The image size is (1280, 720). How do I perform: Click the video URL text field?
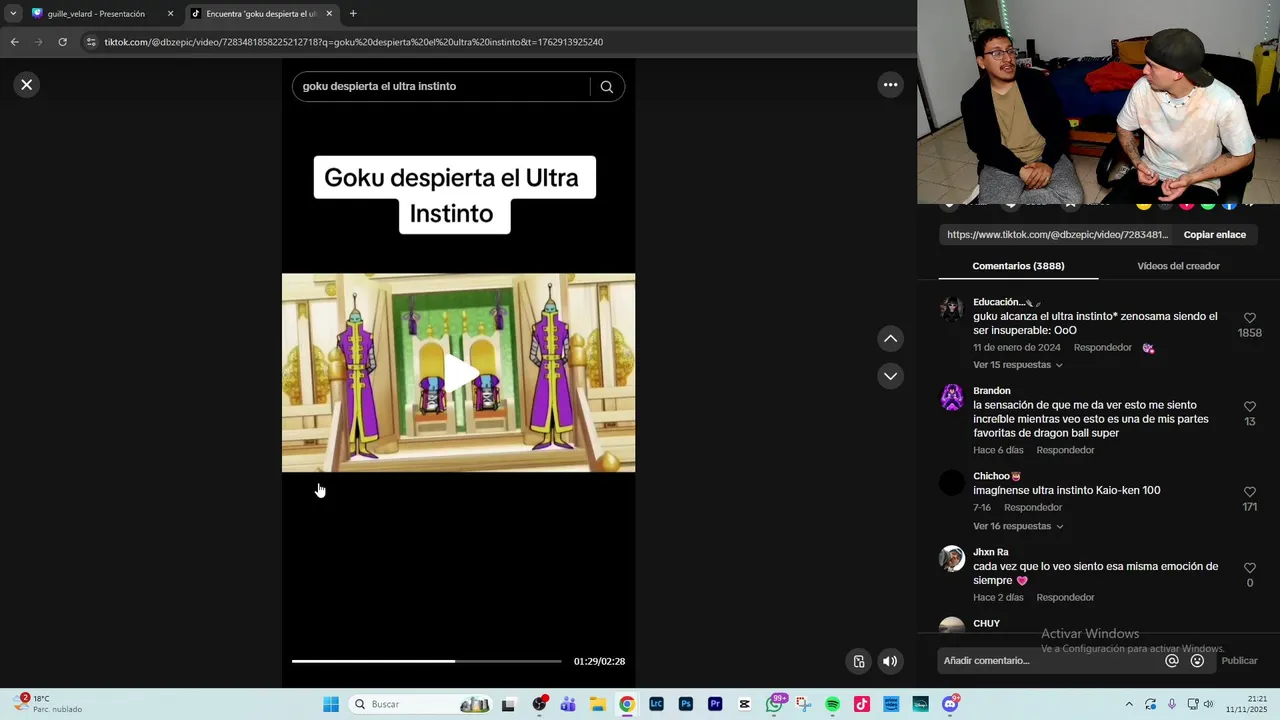[x=1057, y=235]
